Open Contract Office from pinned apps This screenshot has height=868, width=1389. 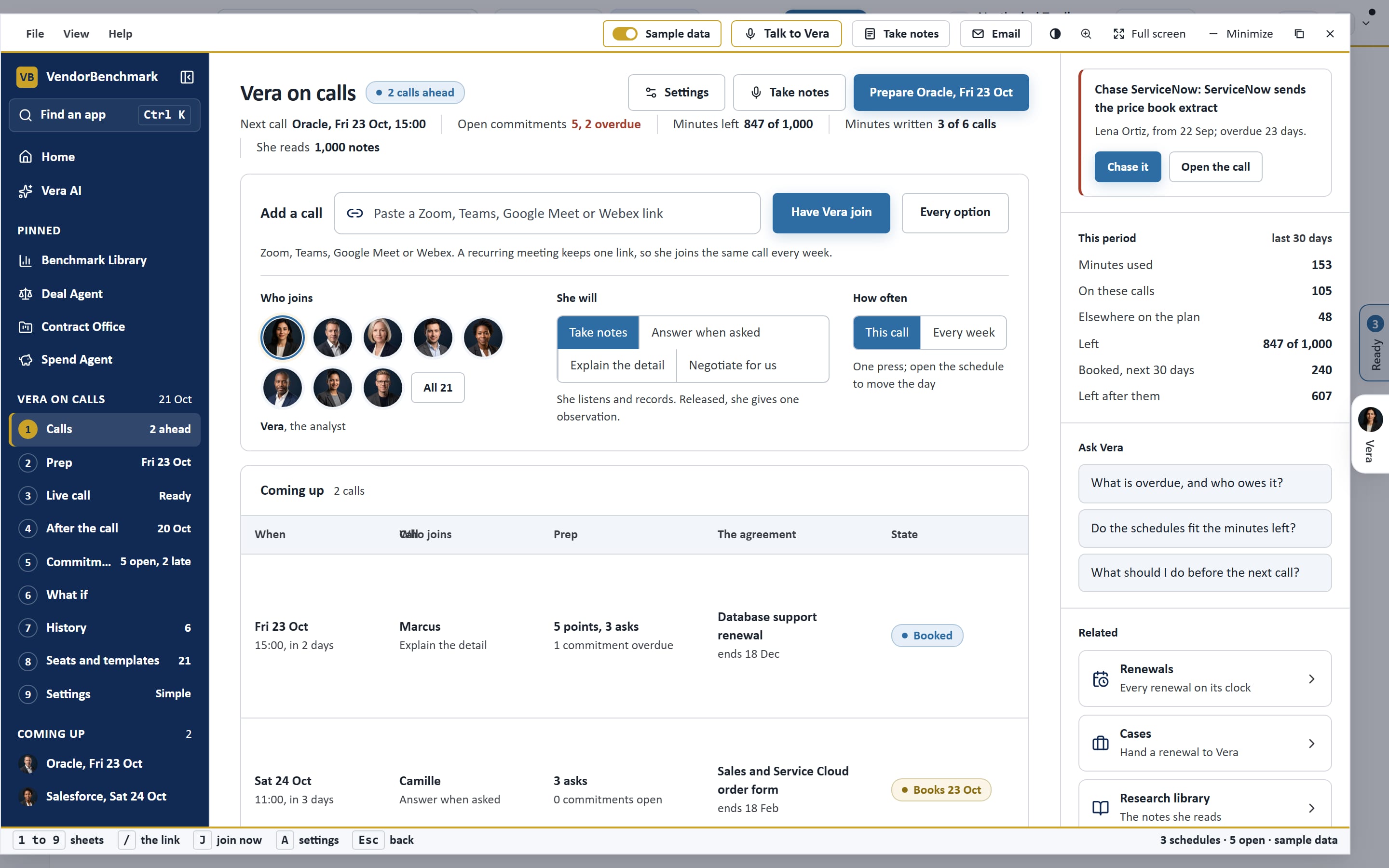(x=105, y=326)
